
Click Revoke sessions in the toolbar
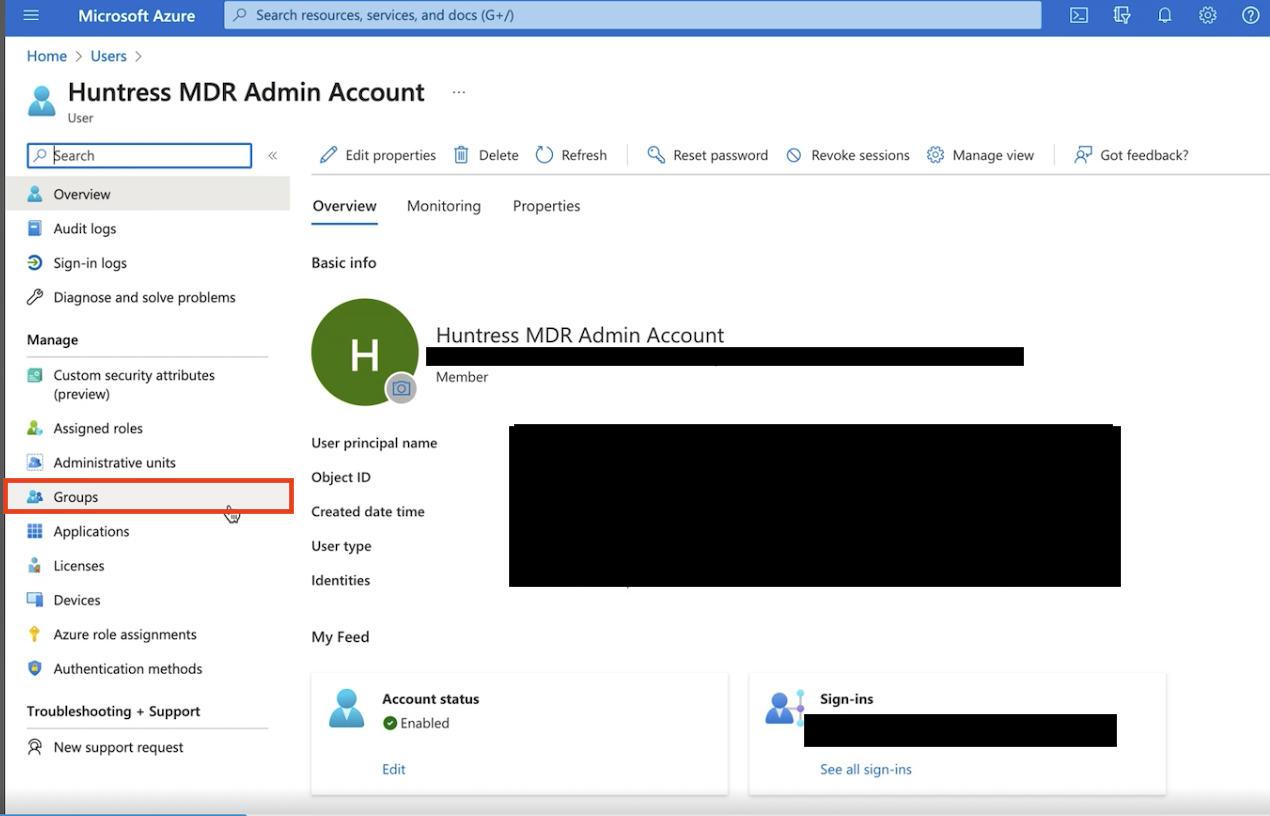click(848, 155)
